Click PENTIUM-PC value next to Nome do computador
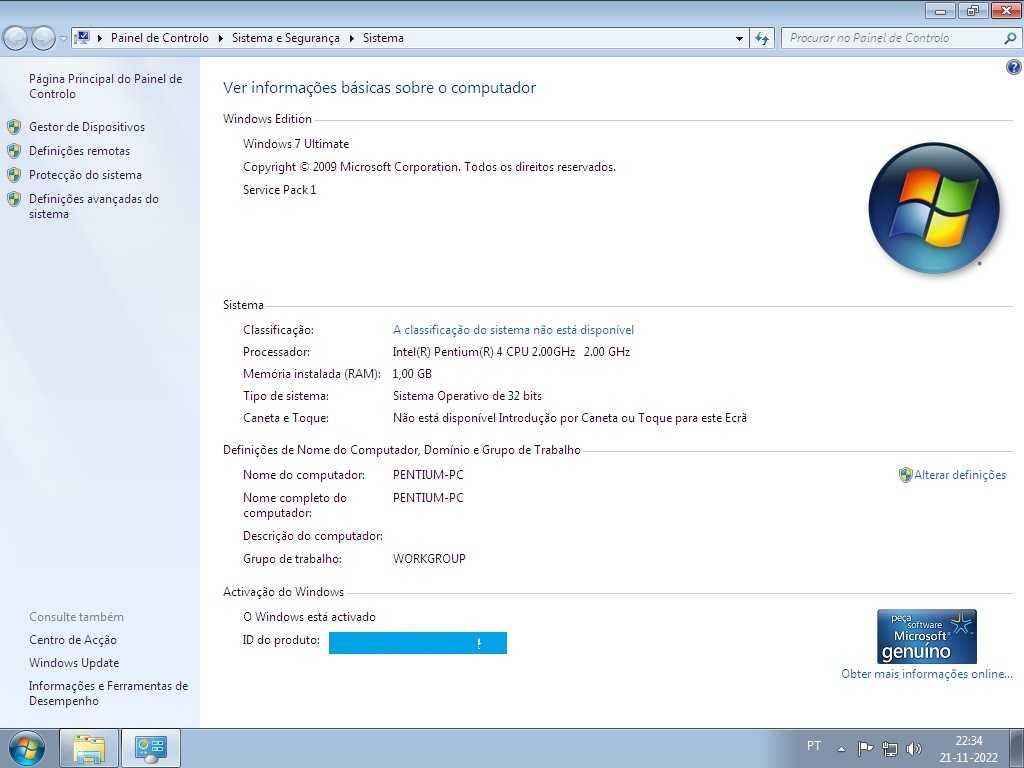 coord(428,475)
